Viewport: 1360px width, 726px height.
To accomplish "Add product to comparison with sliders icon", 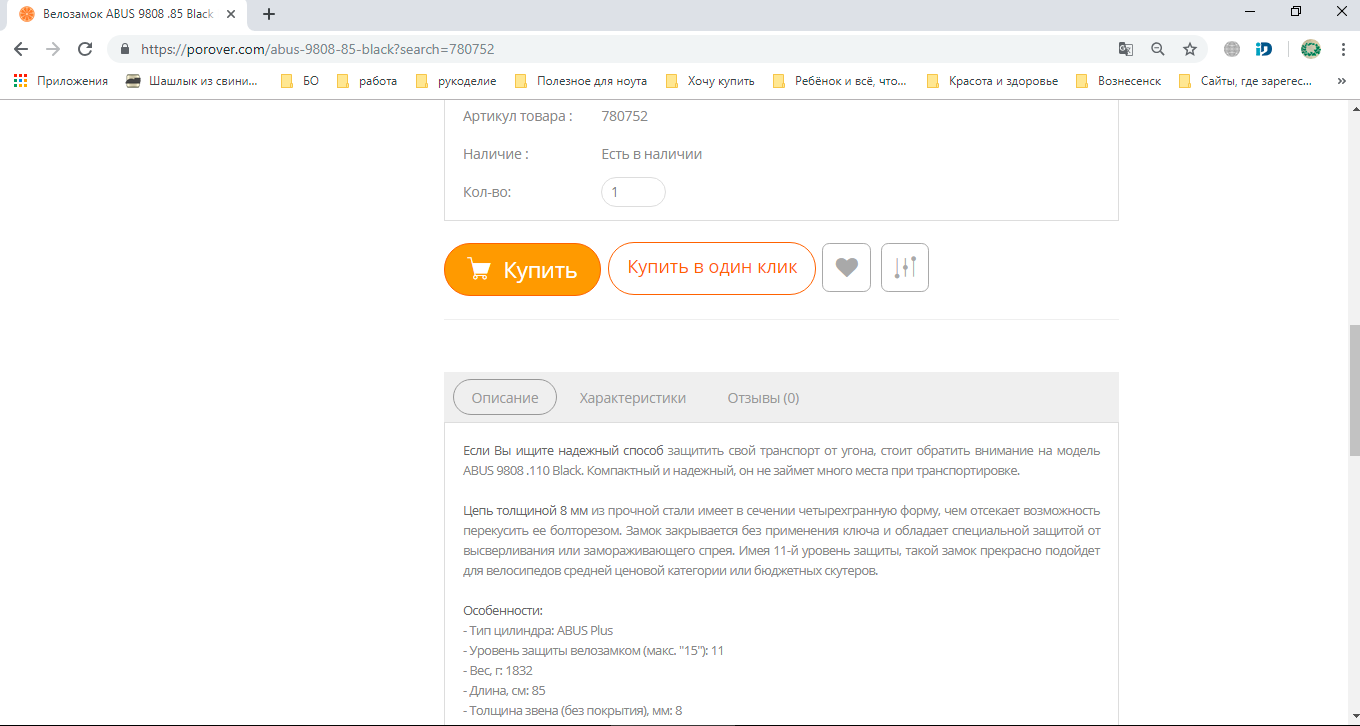I will point(905,268).
